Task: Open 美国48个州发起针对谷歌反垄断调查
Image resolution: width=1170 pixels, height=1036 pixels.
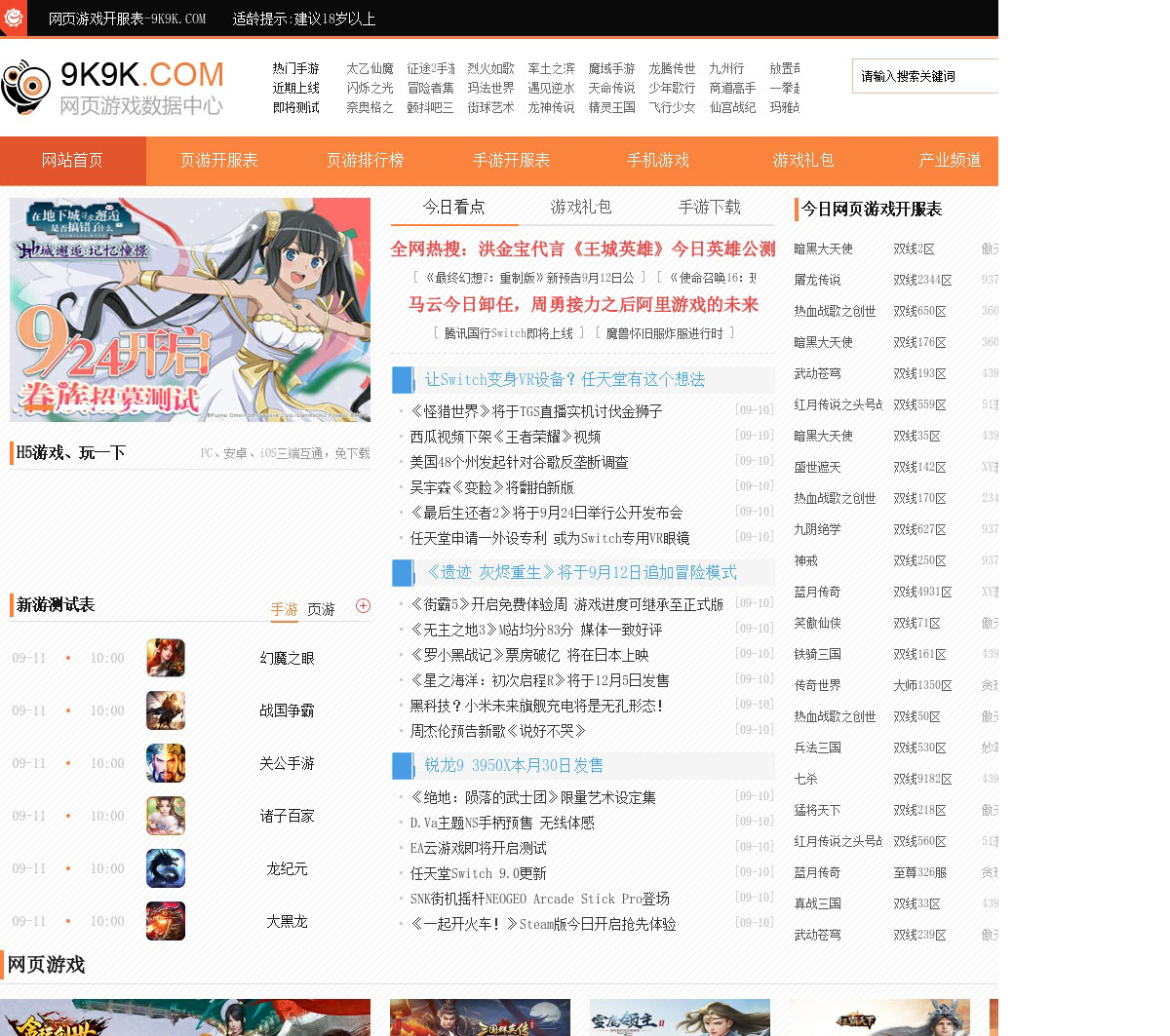Action: [519, 462]
